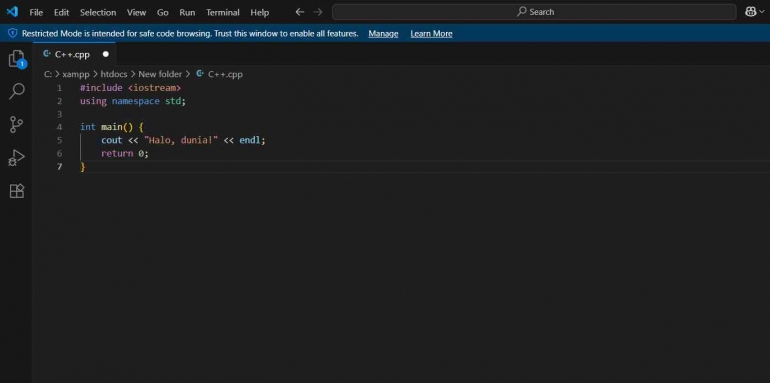Click the Learn More link
Viewport: 770px width, 383px height.
[x=431, y=33]
